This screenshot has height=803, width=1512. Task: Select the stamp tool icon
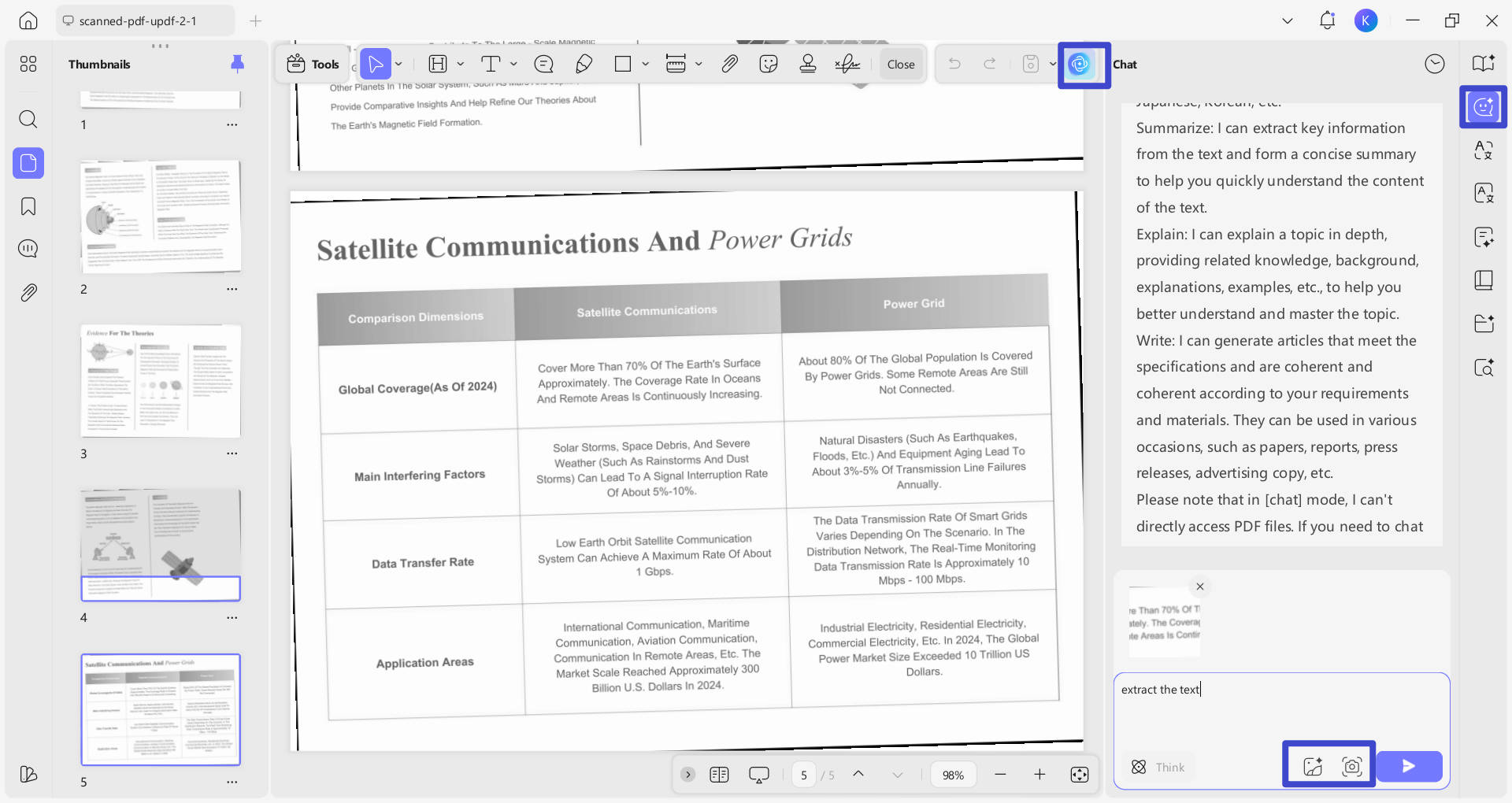point(807,64)
